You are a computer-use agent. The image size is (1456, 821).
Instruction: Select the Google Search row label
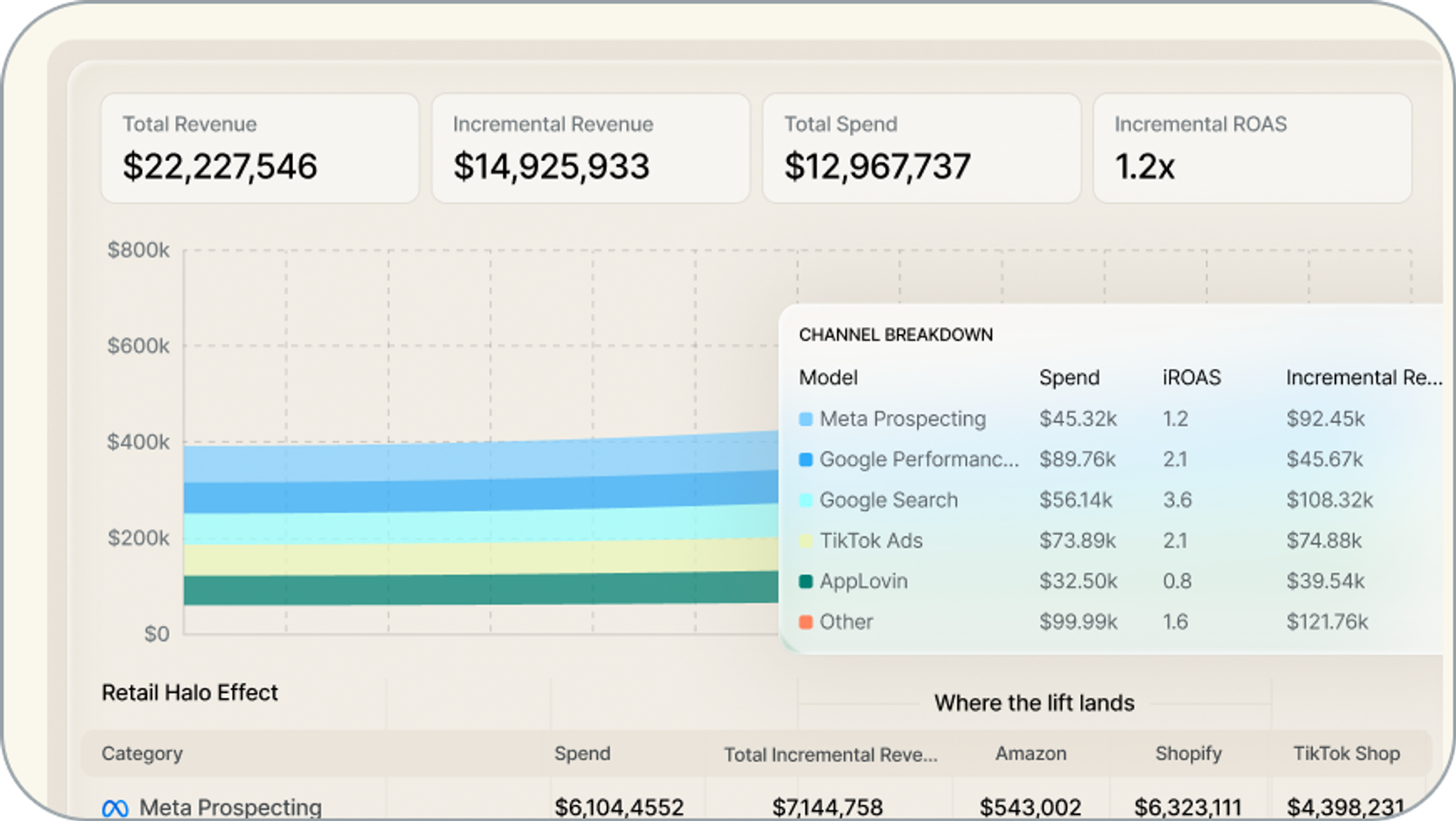coord(888,500)
